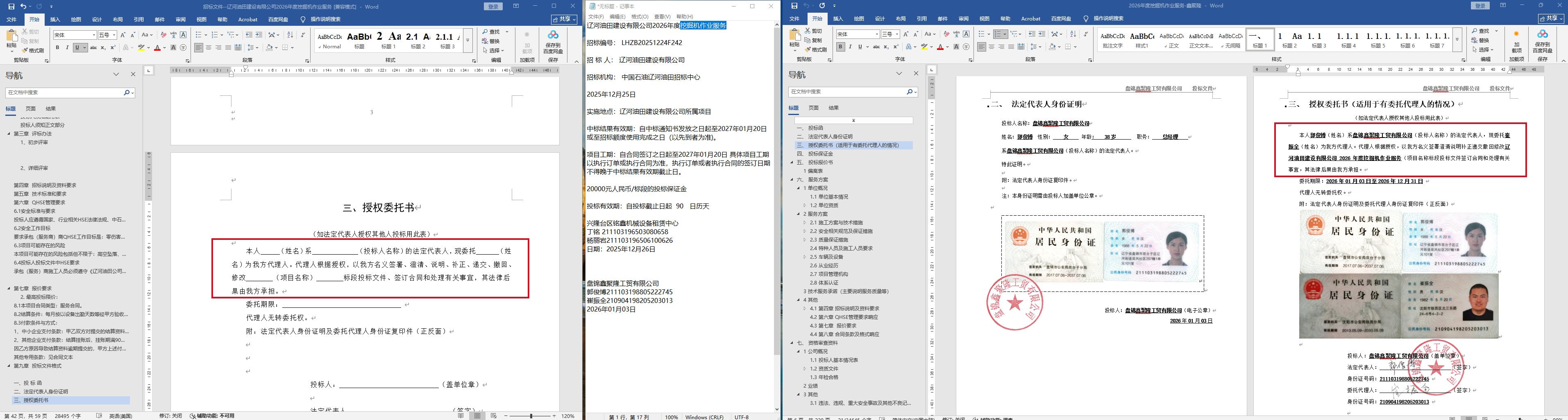Open the Find dropdown arrow in left Word
1568x420 pixels.
coord(508,32)
